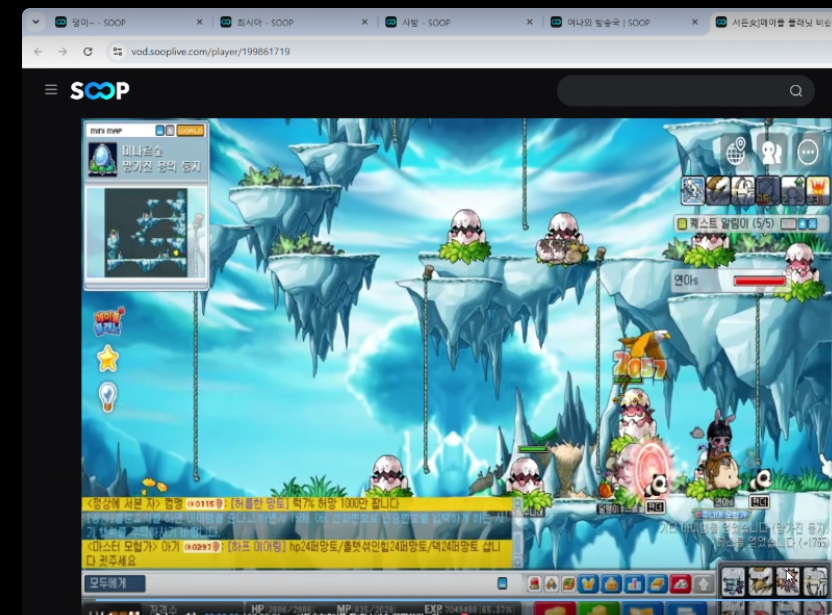Click first quick slot skill icon

point(733,581)
